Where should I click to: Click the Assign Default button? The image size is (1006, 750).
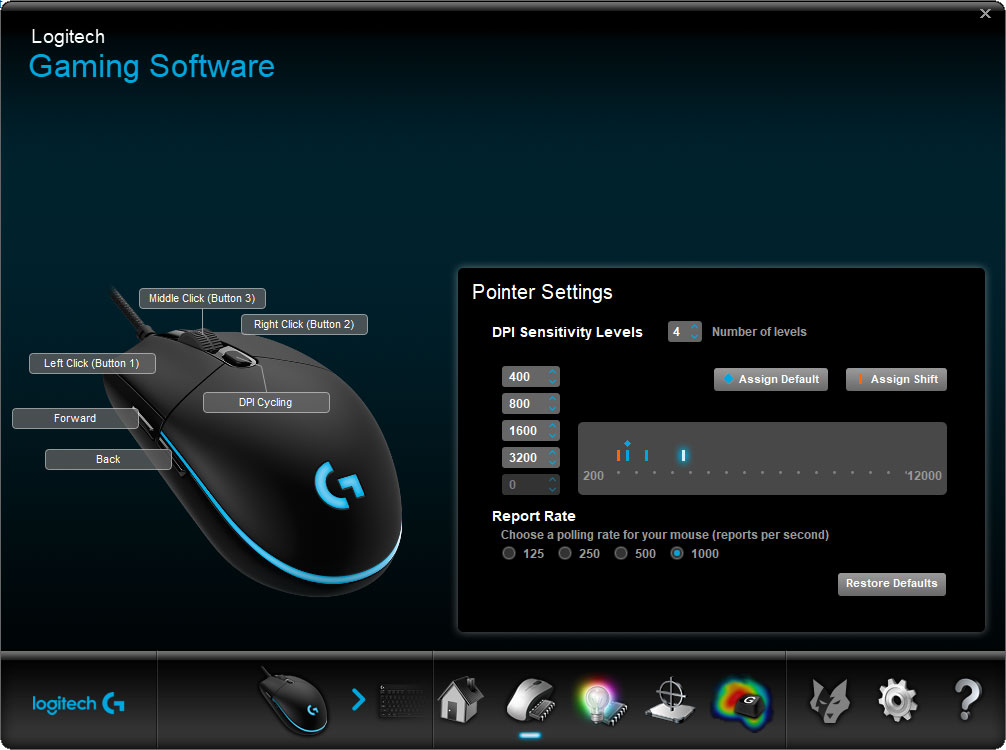pyautogui.click(x=771, y=379)
